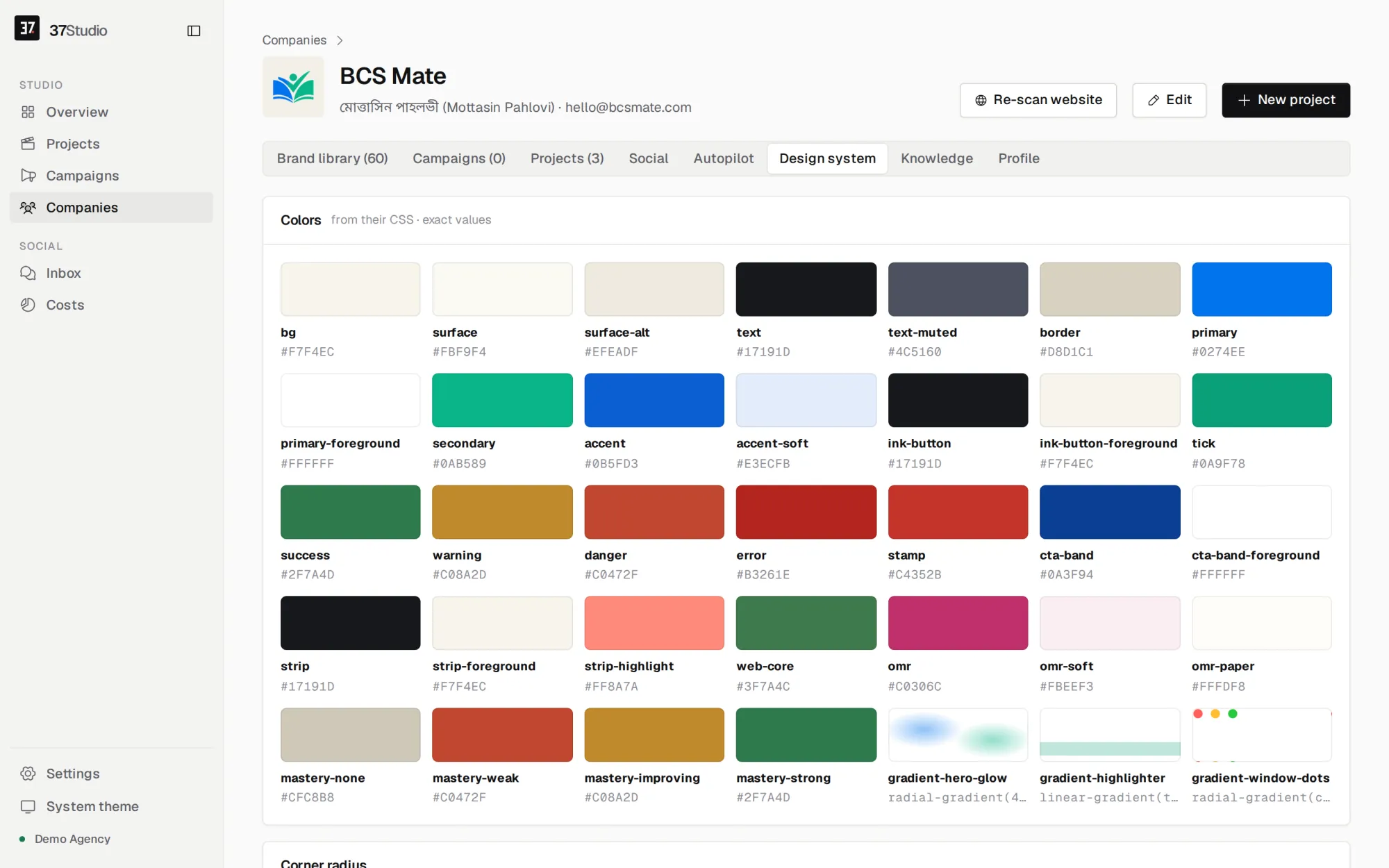Click the accent-soft label
This screenshot has height=868, width=1389.
coord(772,443)
